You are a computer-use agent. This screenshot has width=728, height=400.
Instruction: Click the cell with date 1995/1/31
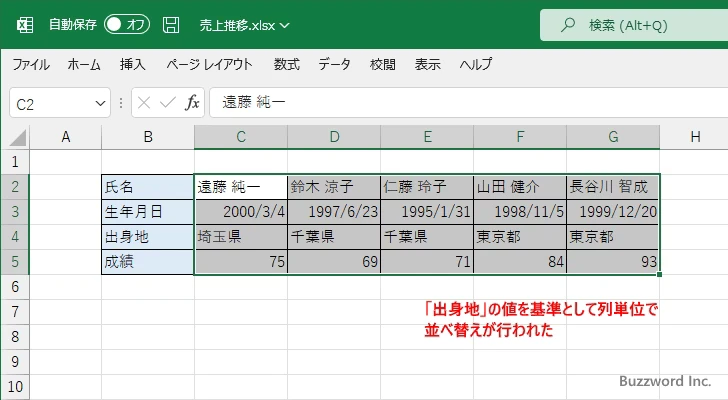click(x=427, y=212)
